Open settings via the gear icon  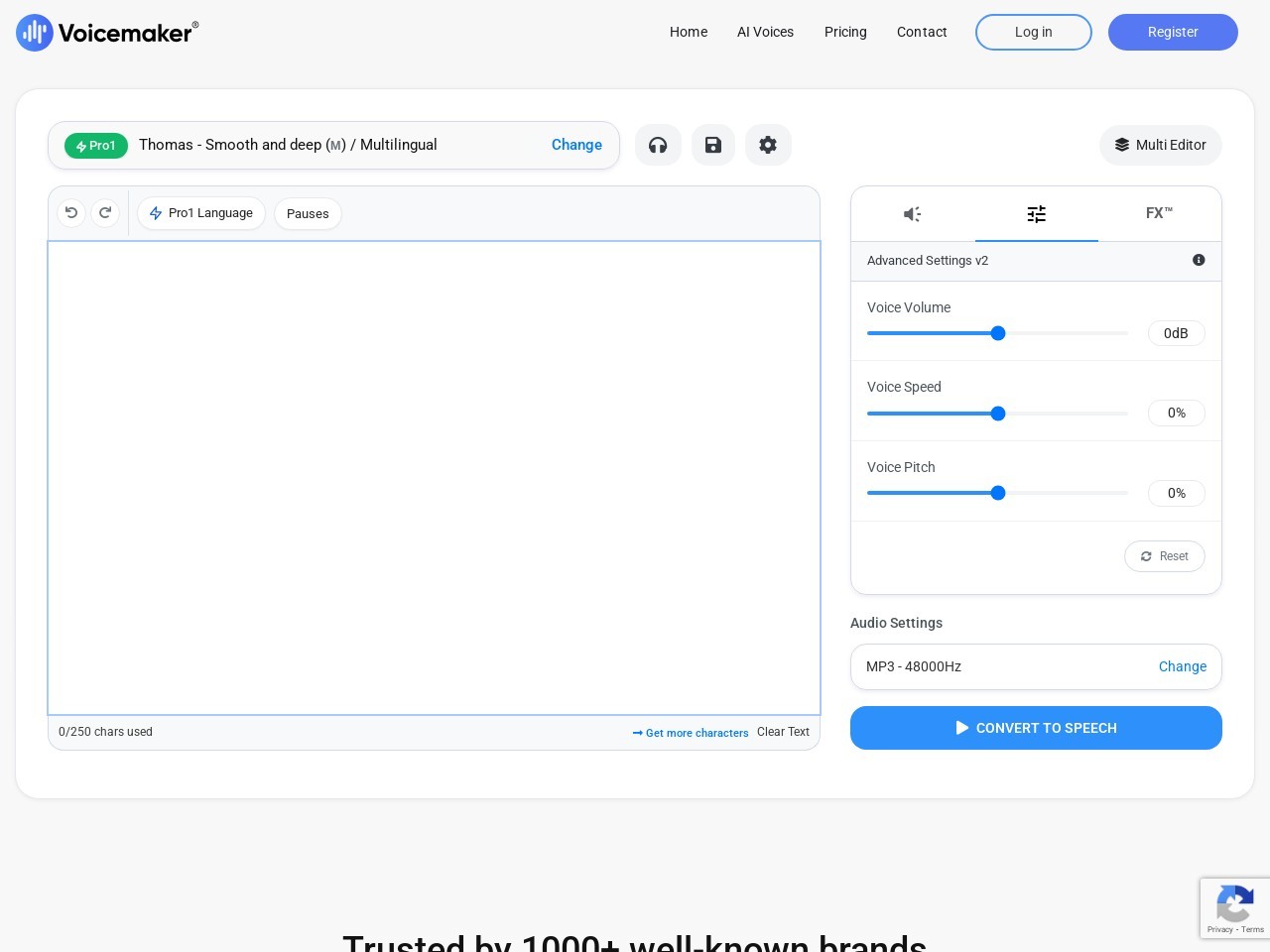tap(768, 145)
